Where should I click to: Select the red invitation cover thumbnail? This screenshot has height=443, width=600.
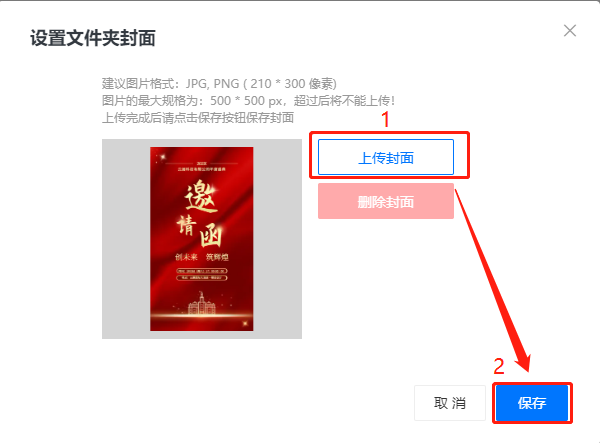(x=202, y=239)
